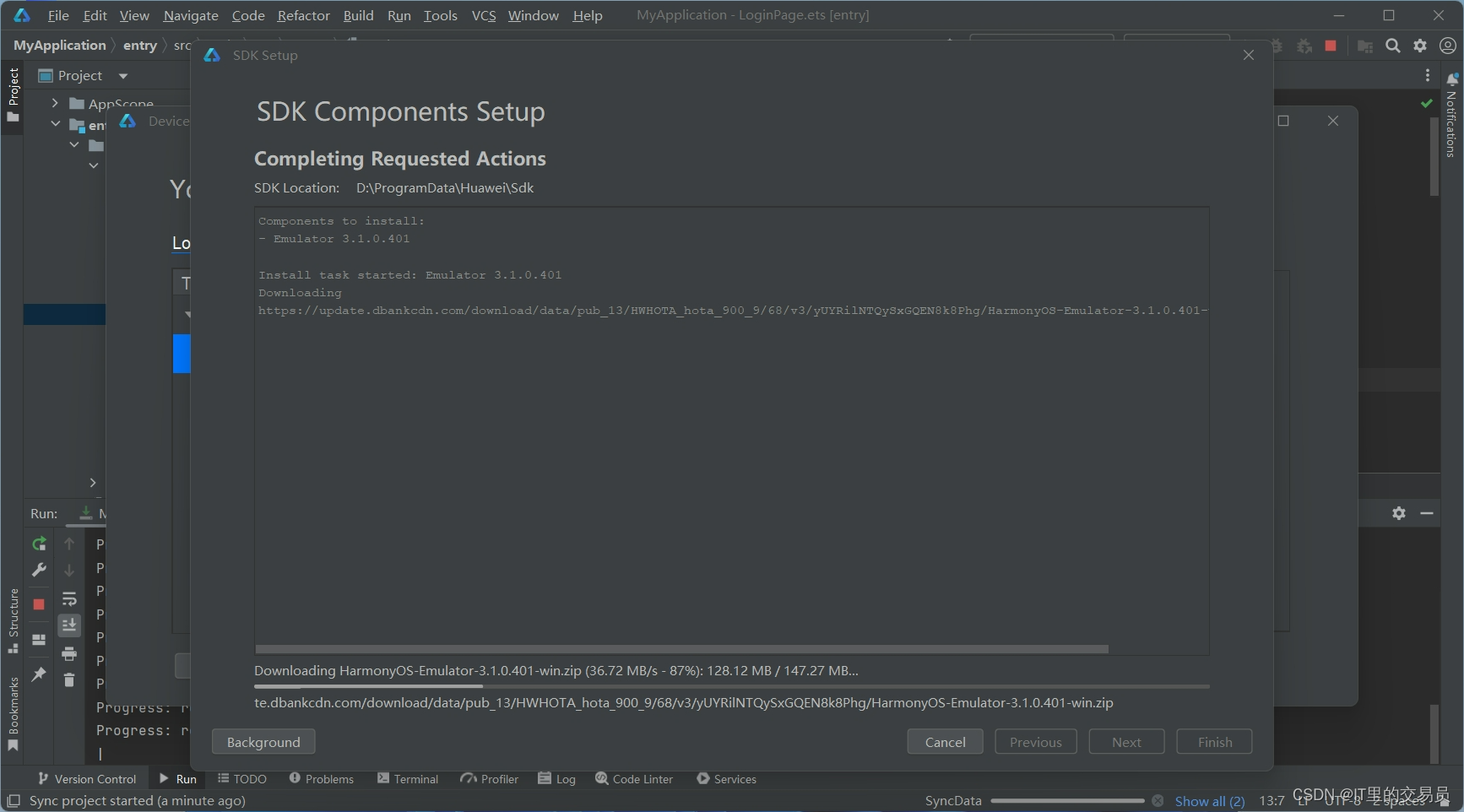The height and width of the screenshot is (812, 1464).
Task: Pin the Run tab
Action: (x=39, y=674)
